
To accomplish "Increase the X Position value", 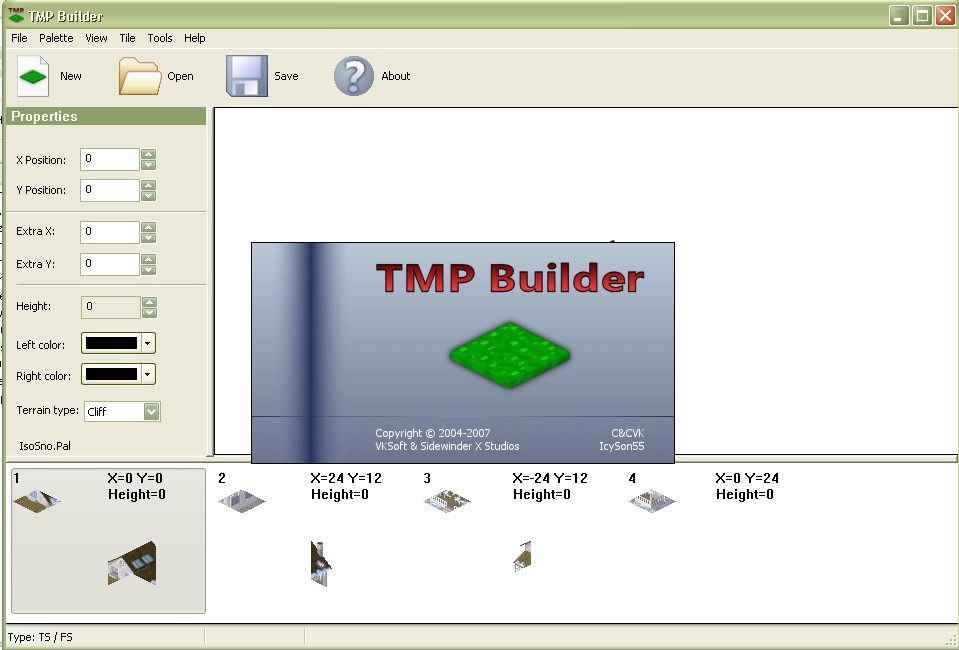I will coord(149,154).
